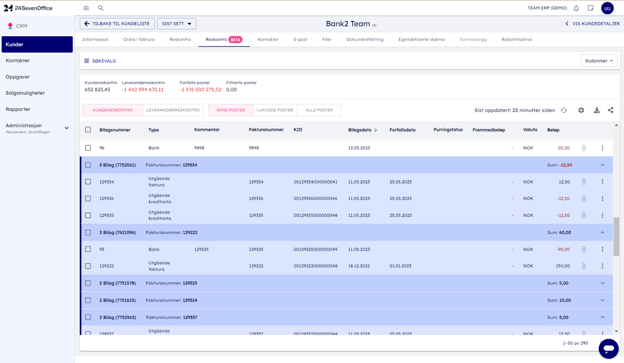Open the user avatar menu
The height and width of the screenshot is (363, 624).
pos(607,8)
